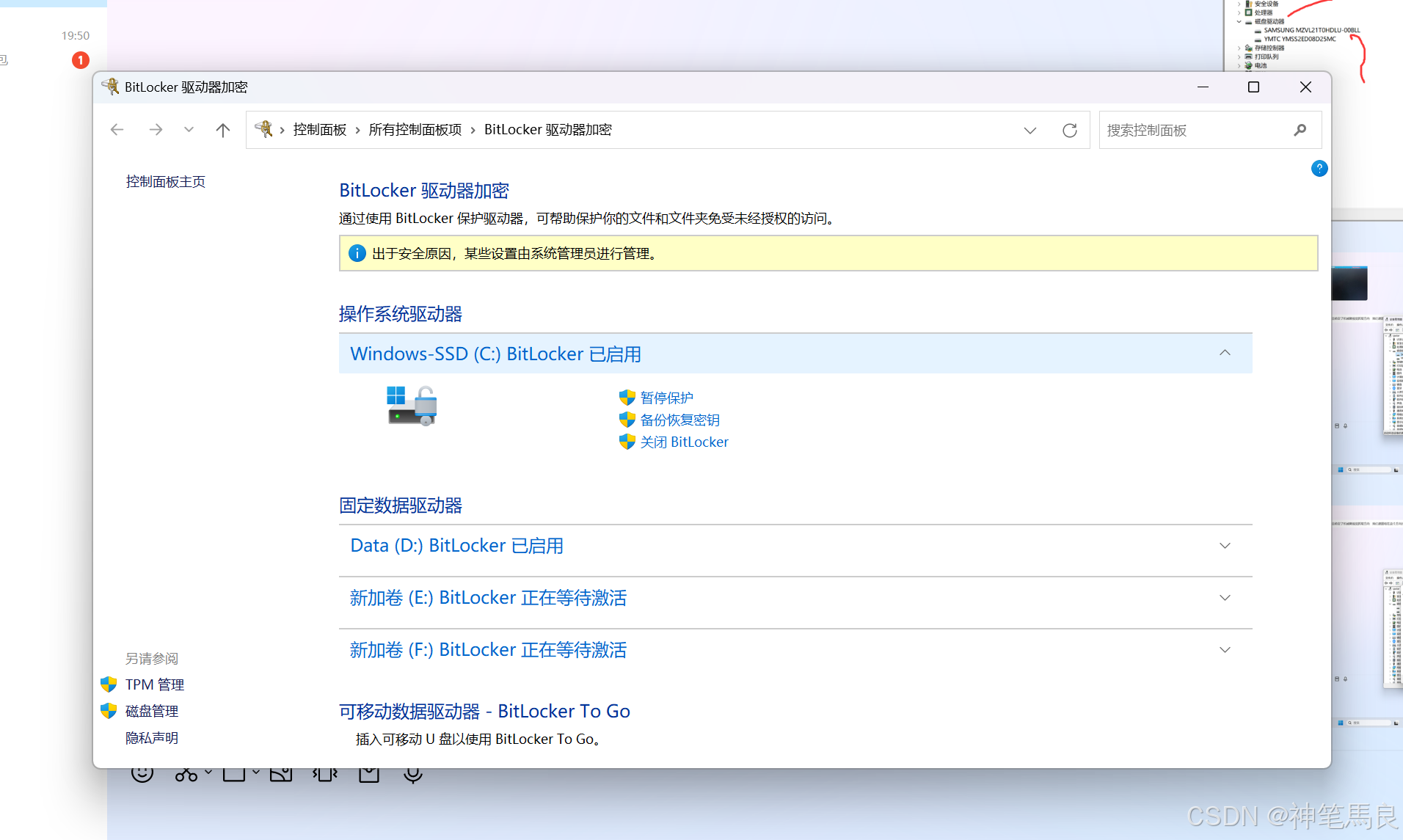Click 关闭 BitLocker link
The height and width of the screenshot is (840, 1403).
coord(684,442)
